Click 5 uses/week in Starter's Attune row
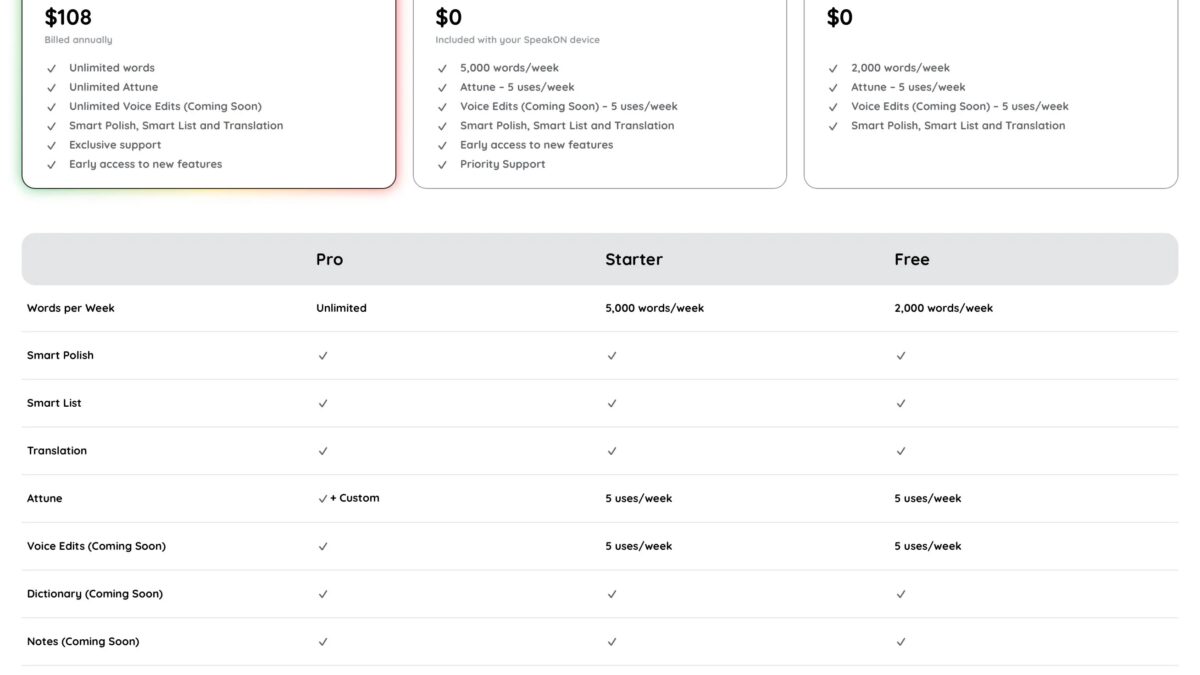Screen dimensions: 1200x675 639,498
